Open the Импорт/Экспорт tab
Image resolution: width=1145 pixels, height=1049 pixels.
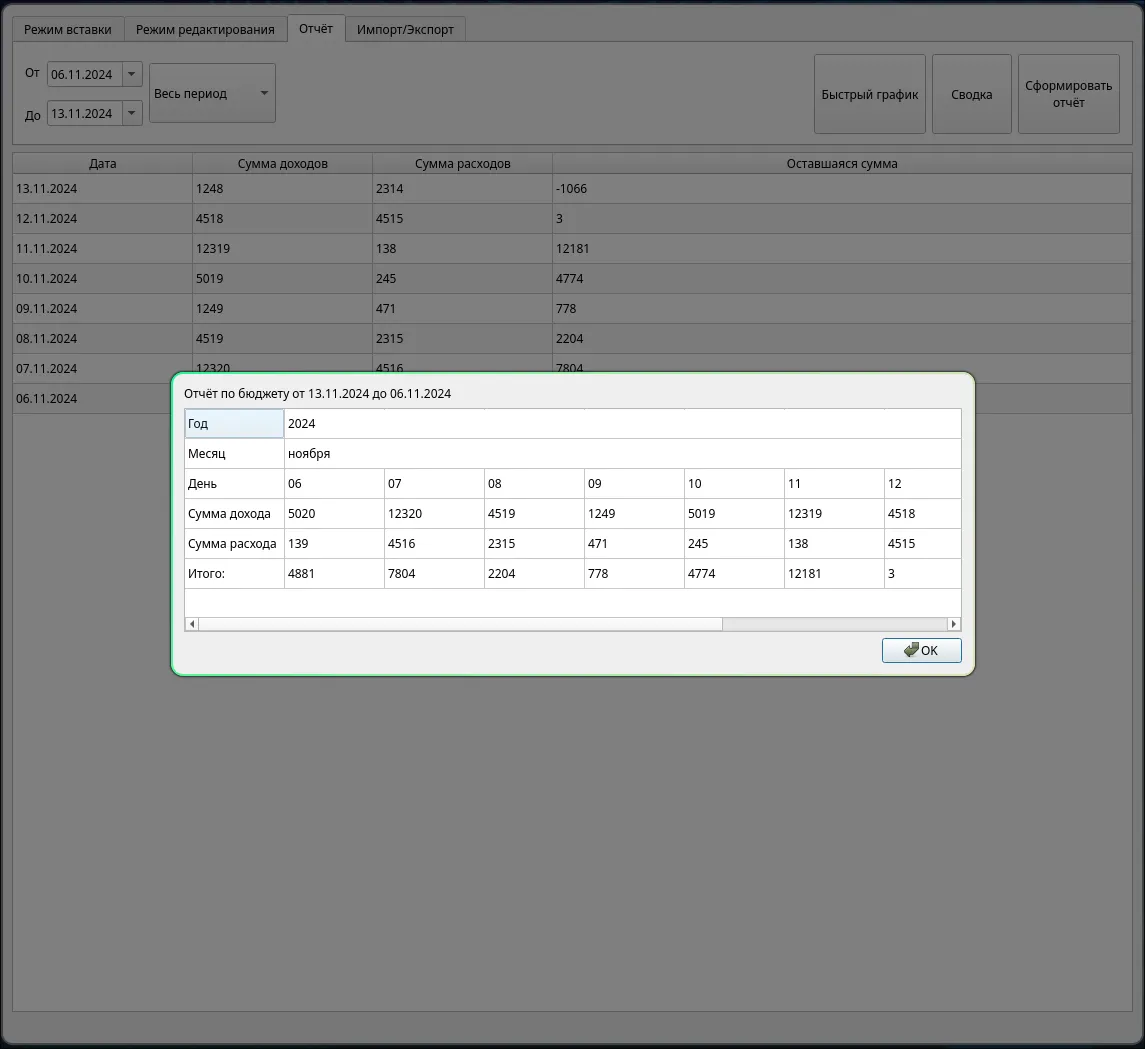[405, 29]
